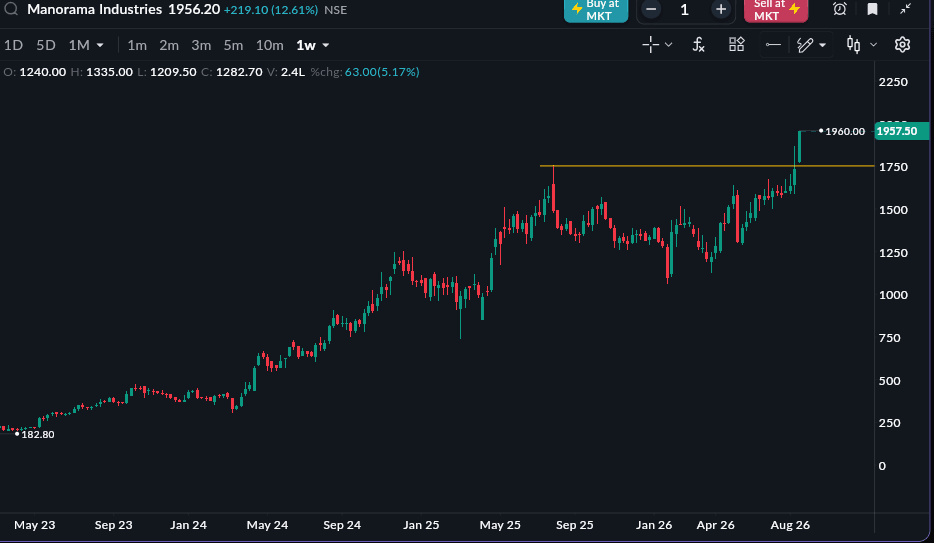Collapse chart from fullscreen view
The image size is (934, 543).
[x=905, y=9]
